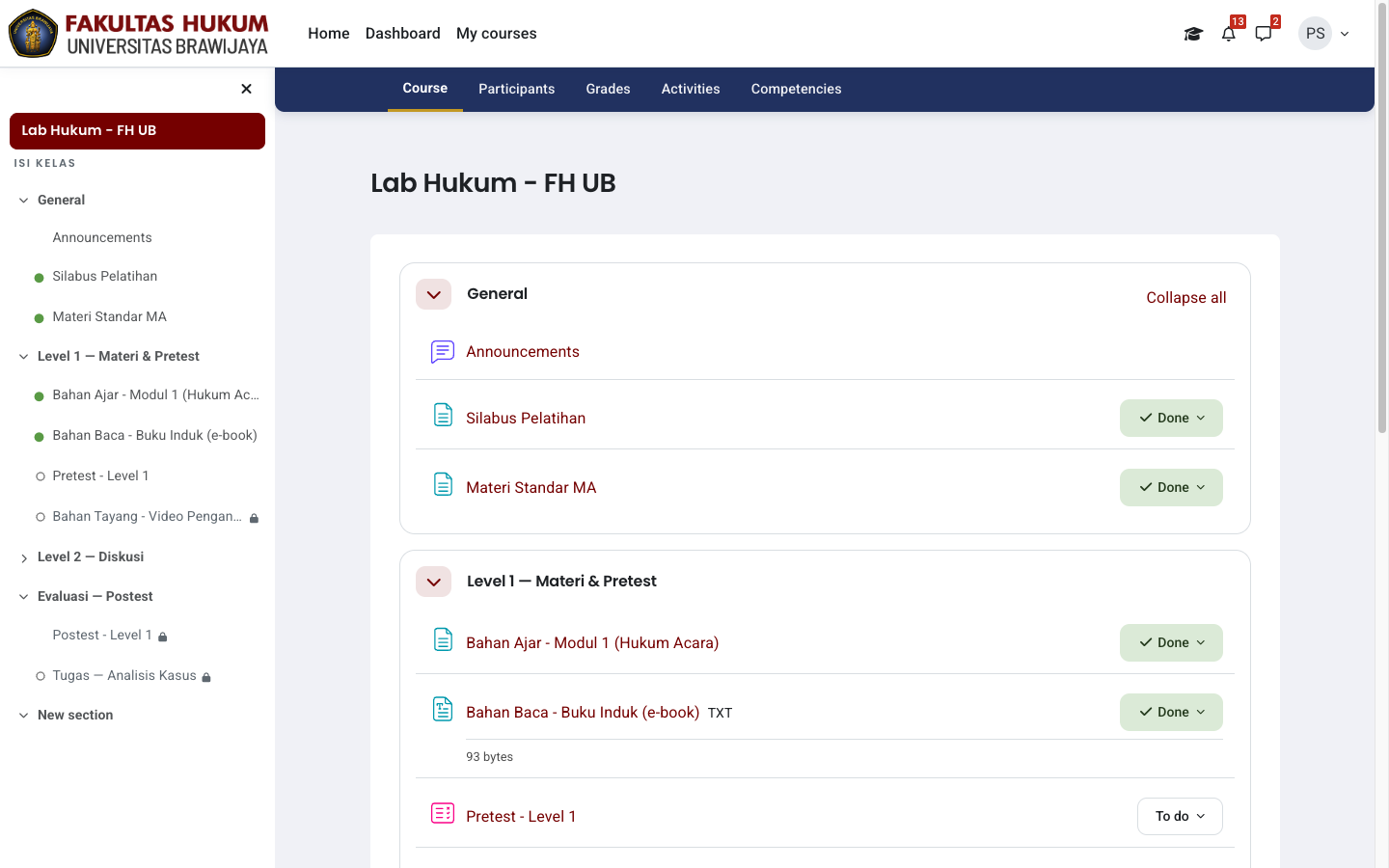Toggle Done completion for Materi Standar MA
The image size is (1389, 868).
(1171, 487)
